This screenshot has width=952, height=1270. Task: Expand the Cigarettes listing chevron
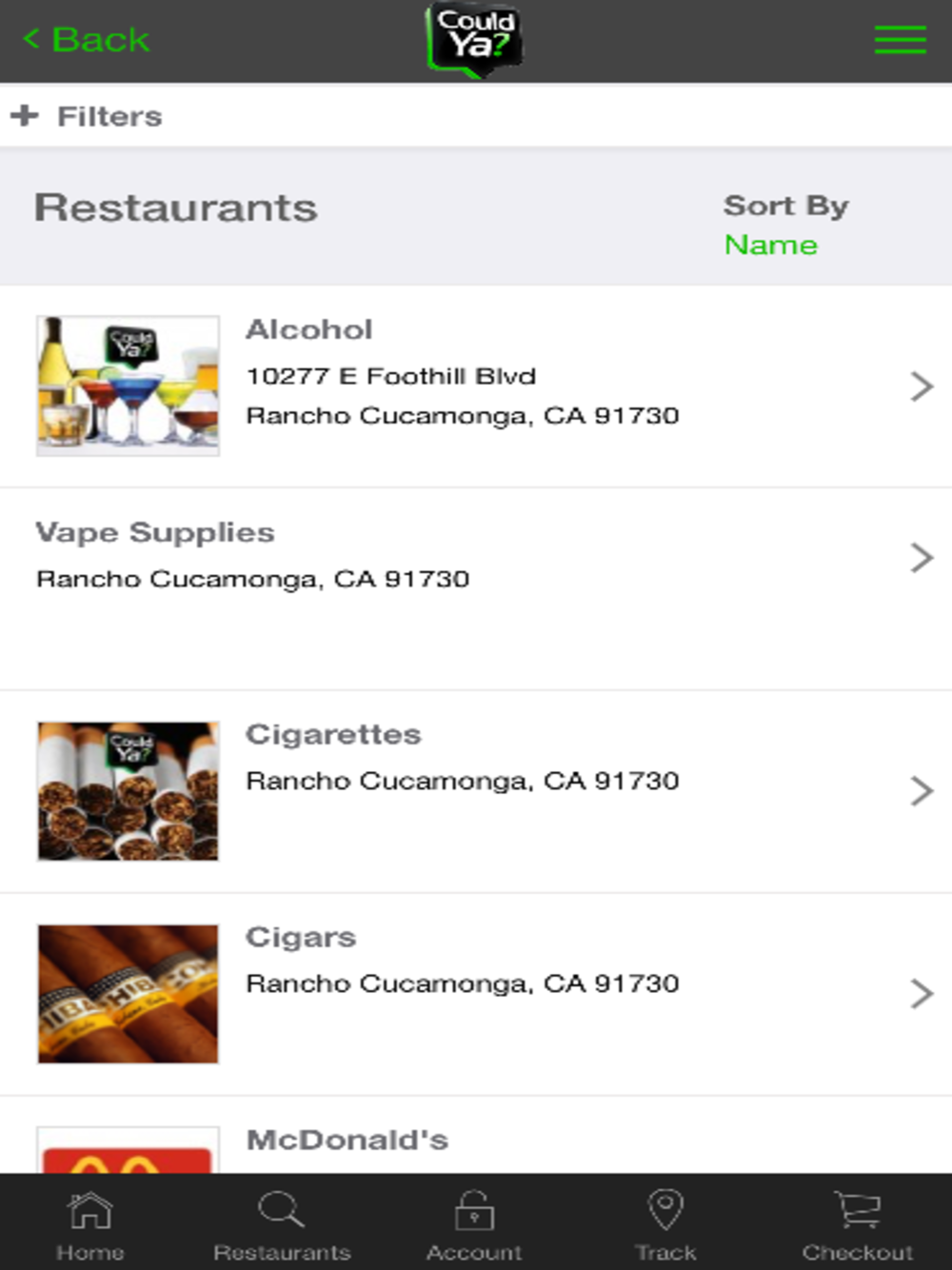click(922, 791)
